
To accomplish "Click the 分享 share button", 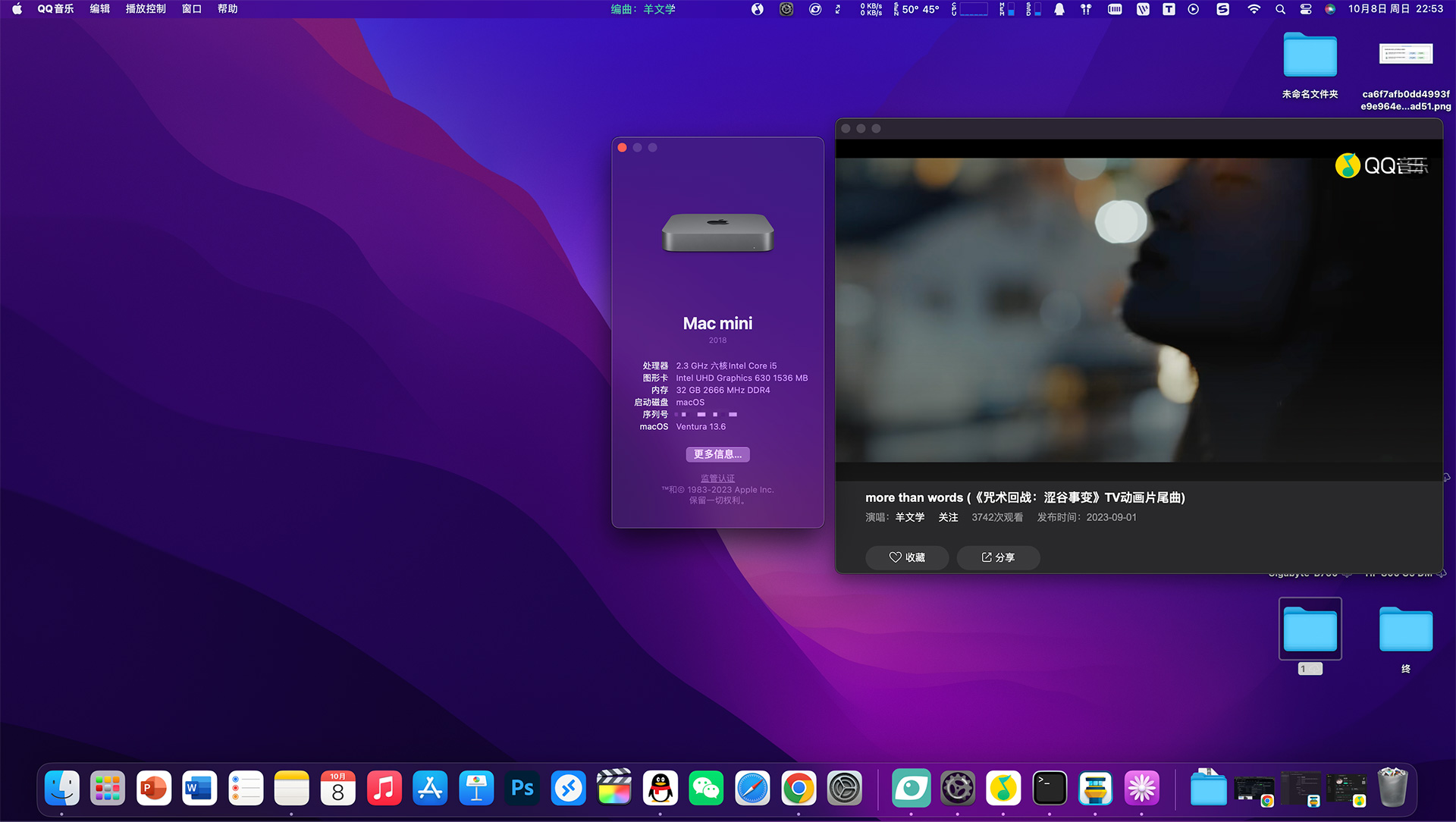I will click(x=998, y=557).
